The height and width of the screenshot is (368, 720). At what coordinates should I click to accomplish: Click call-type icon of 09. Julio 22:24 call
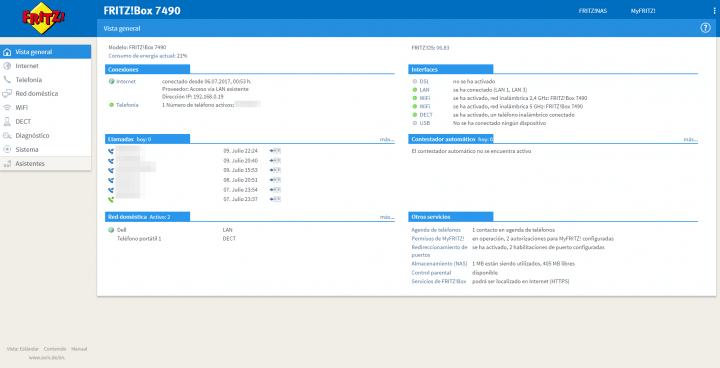point(111,151)
